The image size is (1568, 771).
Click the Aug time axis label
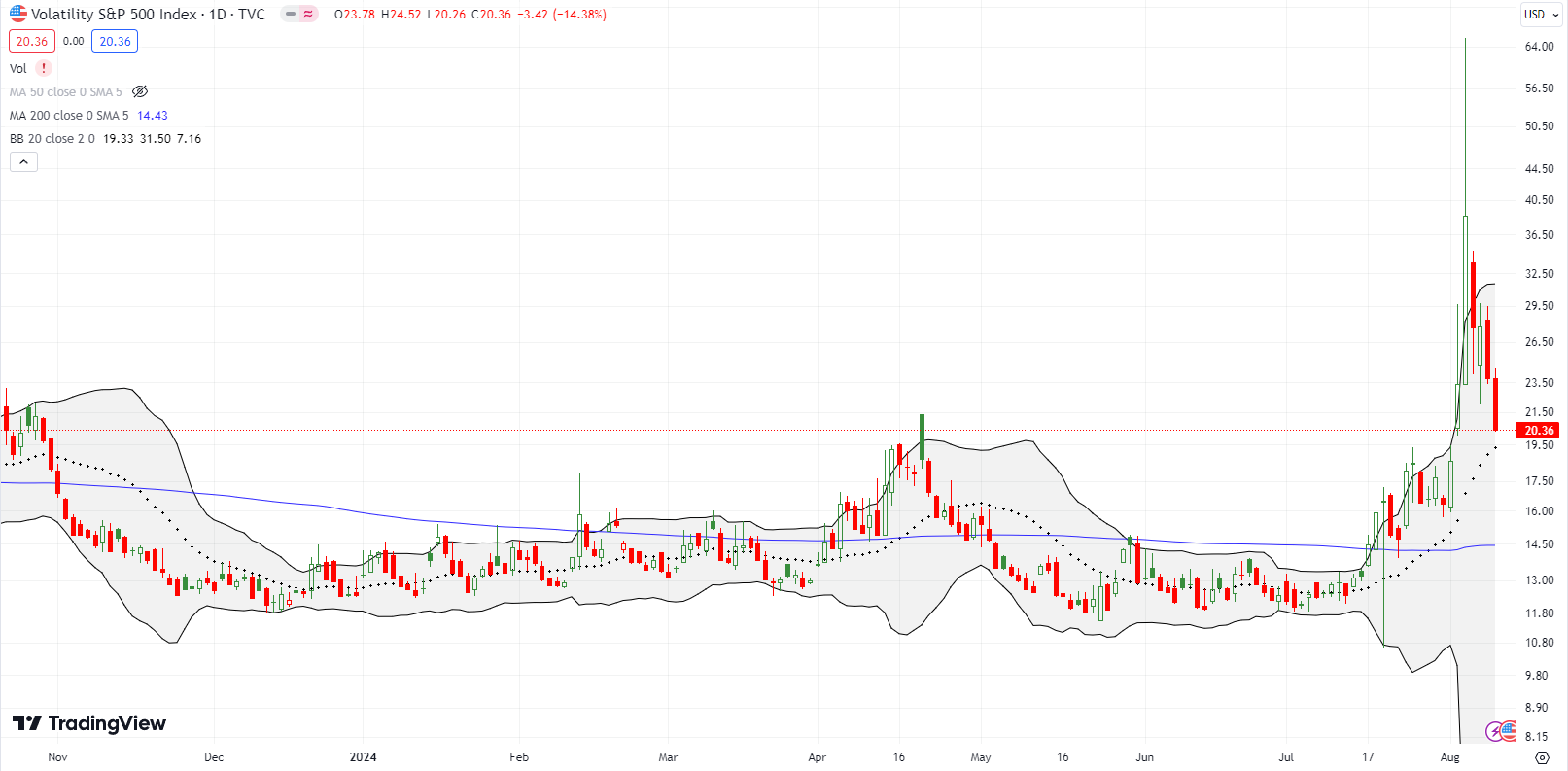(1449, 756)
